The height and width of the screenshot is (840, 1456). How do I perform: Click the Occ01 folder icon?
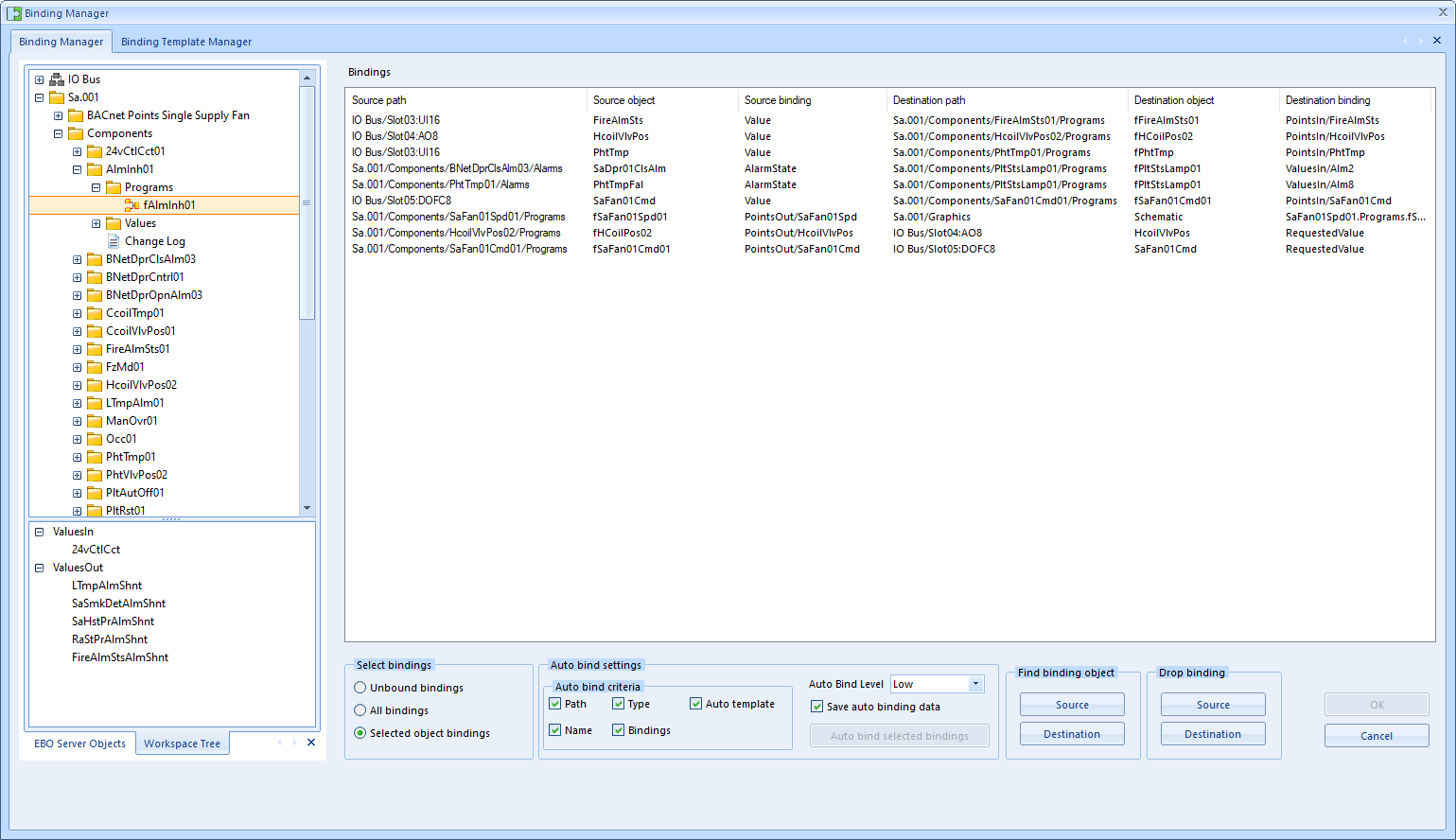(x=95, y=439)
